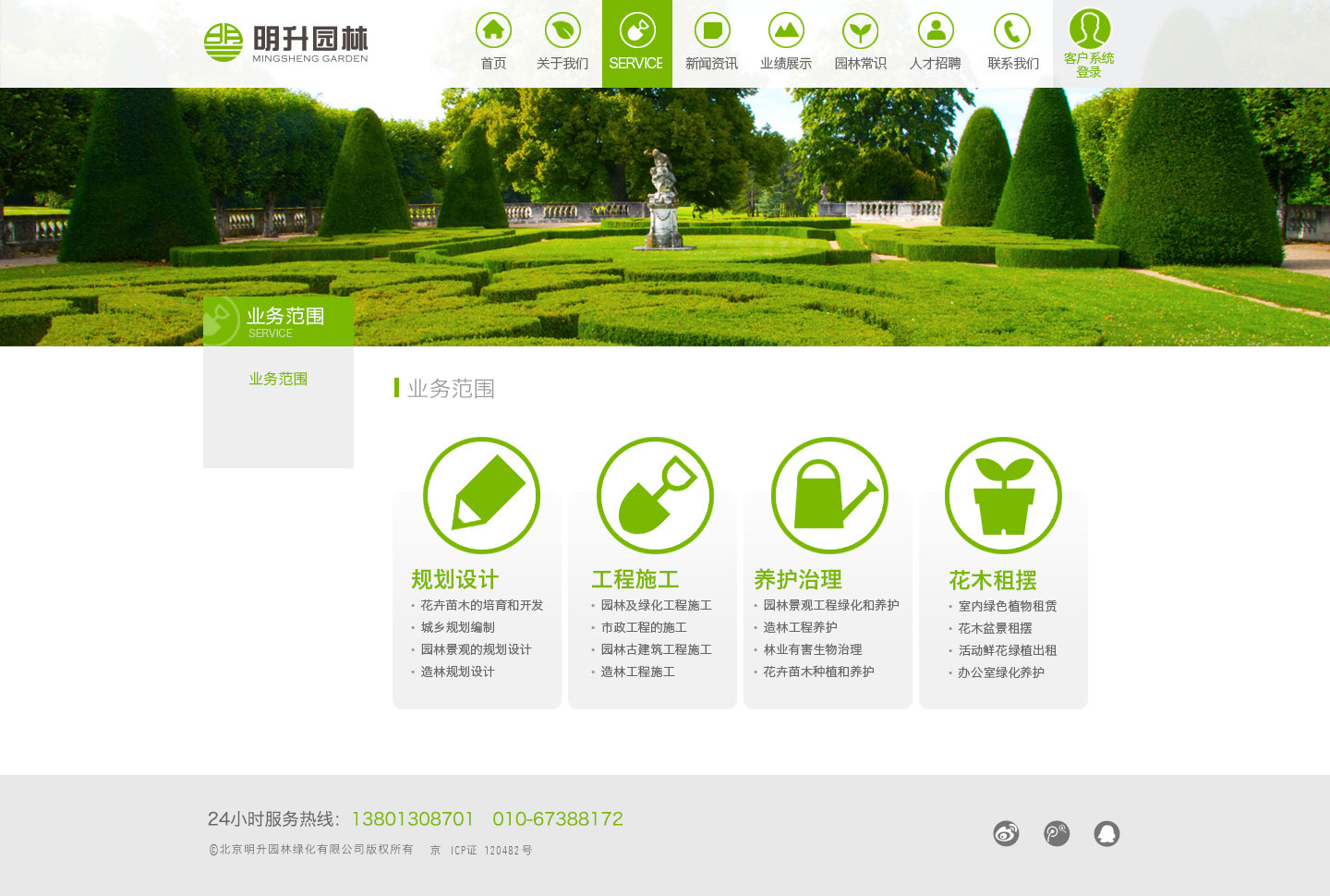Click the shovel icon for 工程施工

655,495
